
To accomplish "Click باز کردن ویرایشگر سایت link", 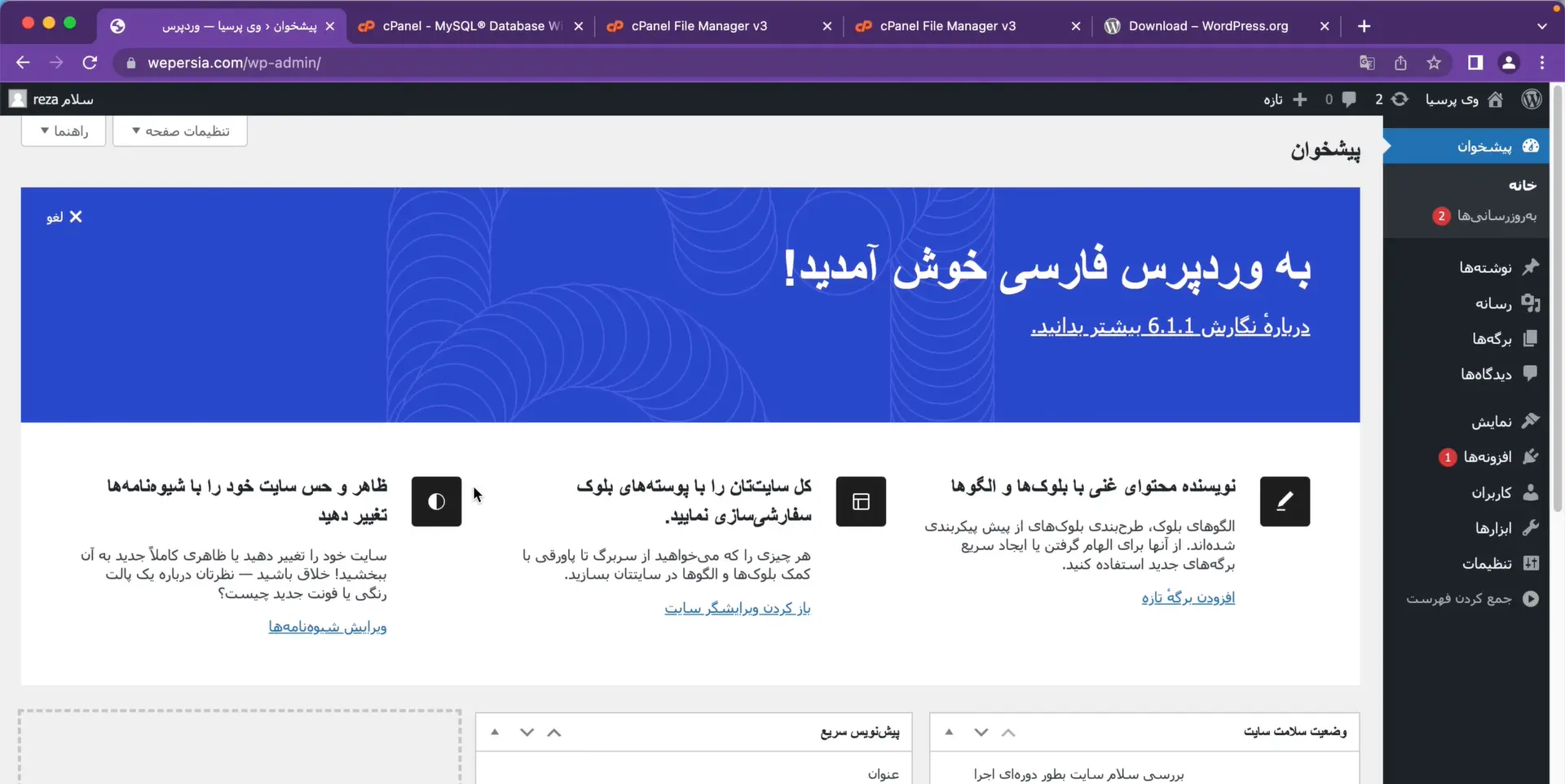I will pyautogui.click(x=737, y=608).
